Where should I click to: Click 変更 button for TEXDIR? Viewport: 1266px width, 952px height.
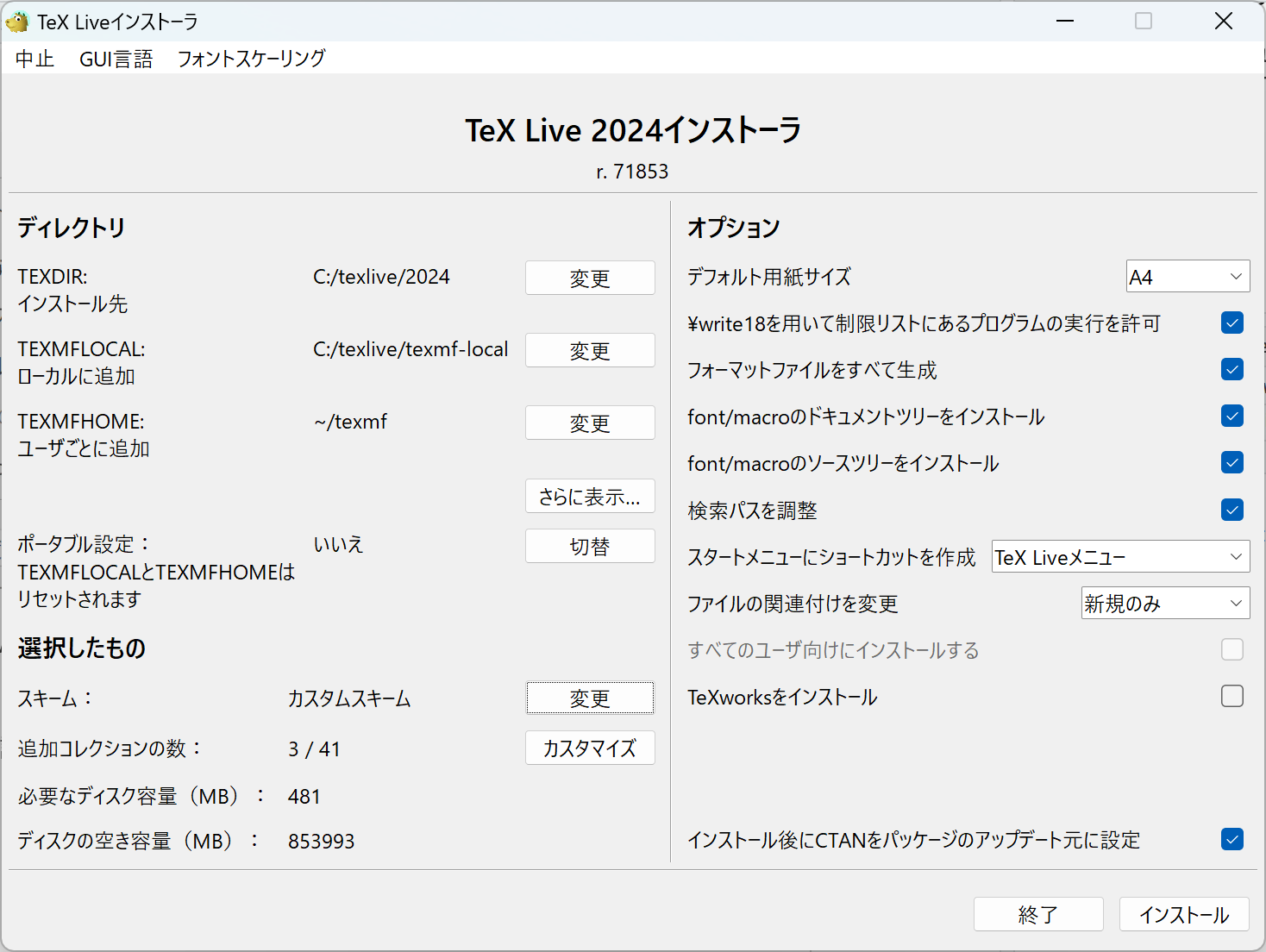590,278
